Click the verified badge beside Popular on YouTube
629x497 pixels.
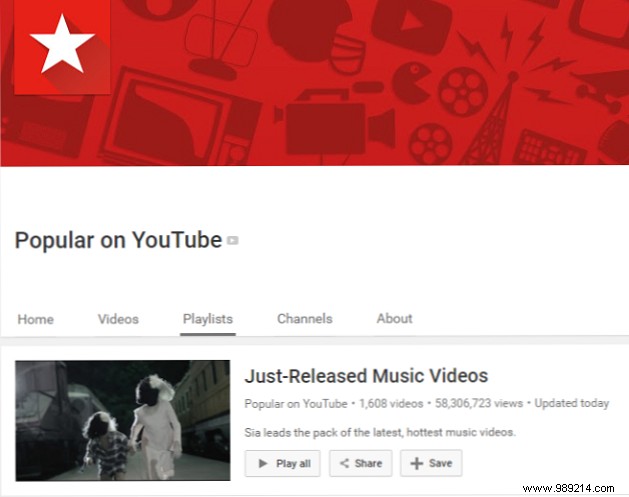click(233, 240)
